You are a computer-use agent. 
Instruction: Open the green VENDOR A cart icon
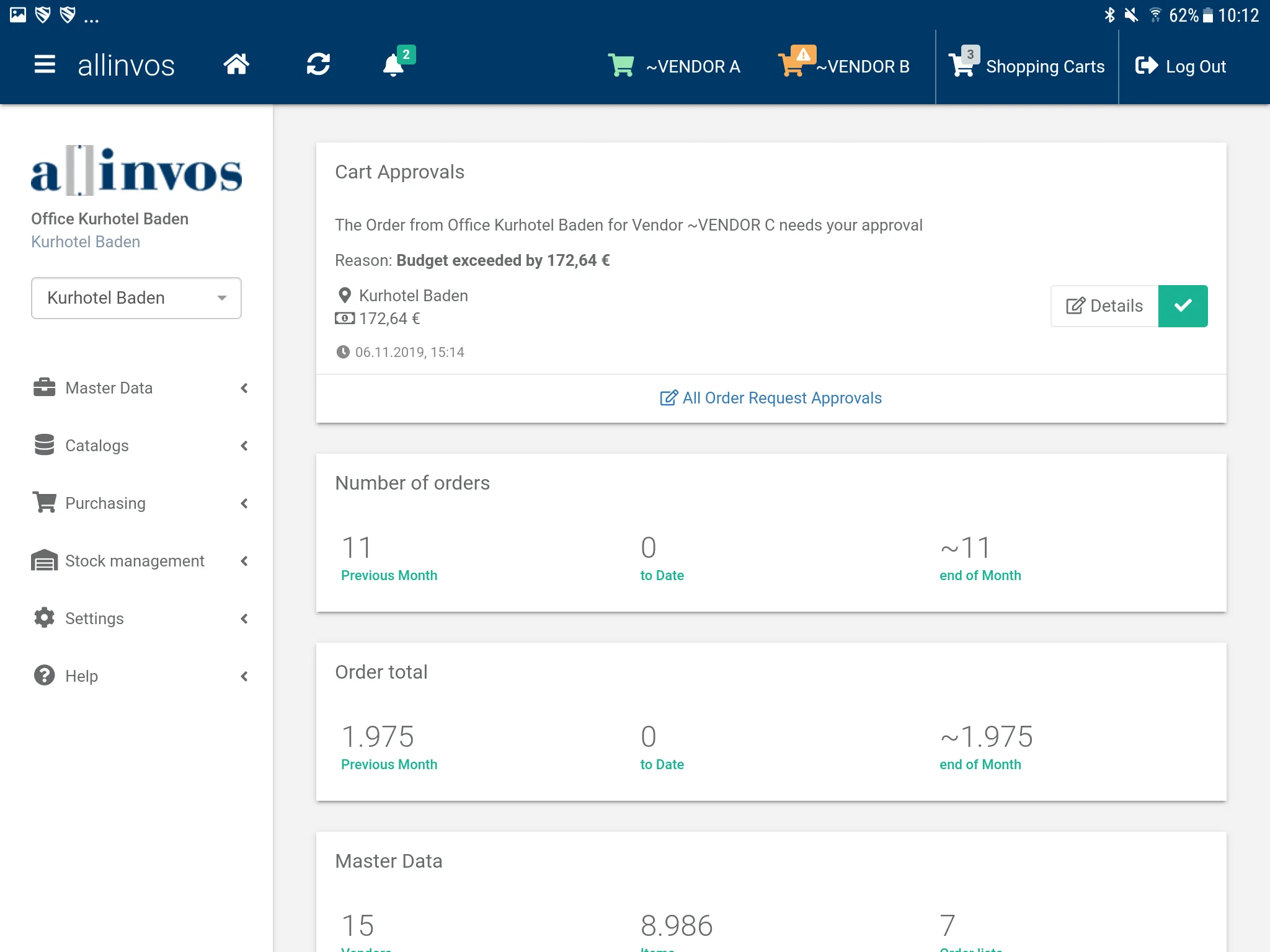(621, 65)
